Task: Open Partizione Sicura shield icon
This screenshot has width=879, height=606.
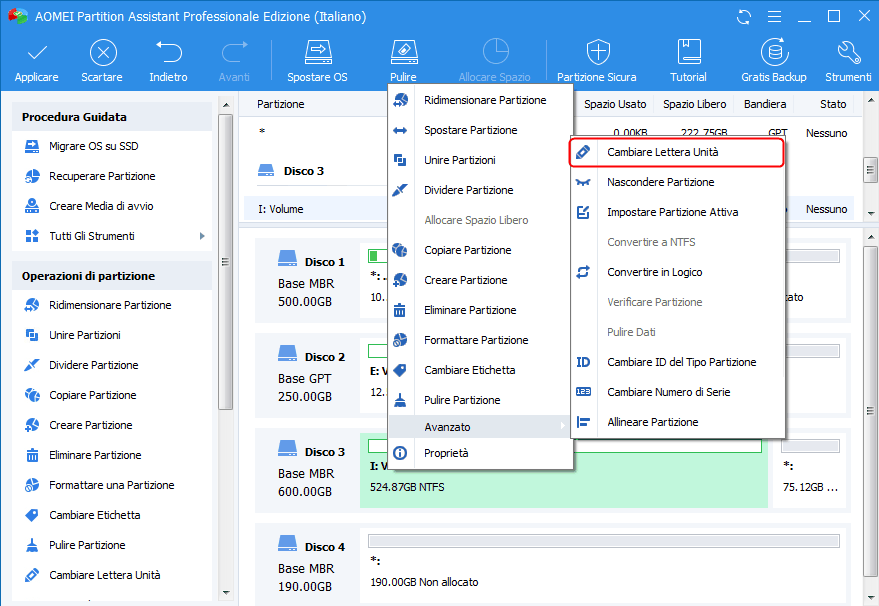Action: [x=598, y=53]
